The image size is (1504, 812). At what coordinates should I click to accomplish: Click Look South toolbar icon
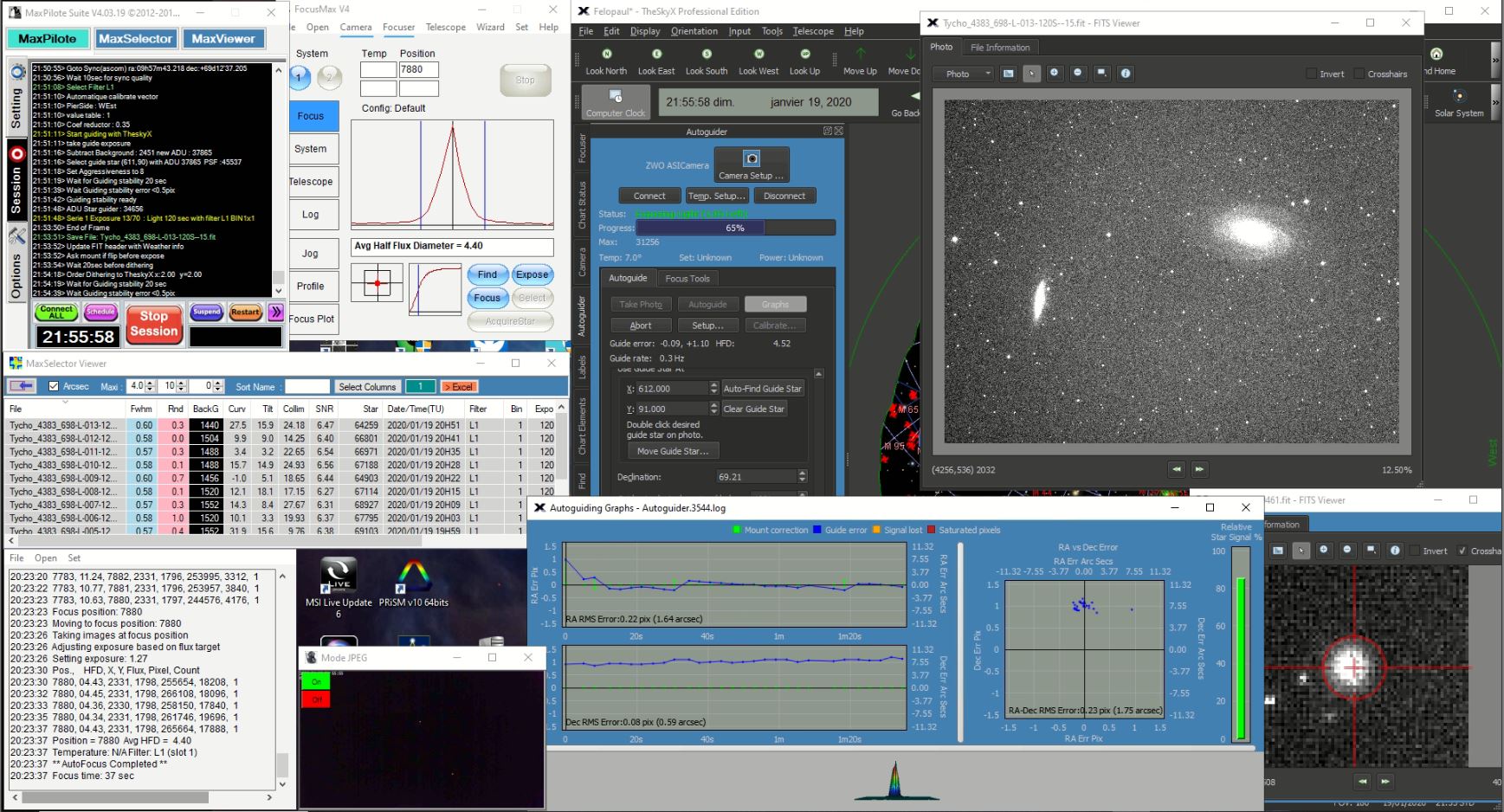707,55
